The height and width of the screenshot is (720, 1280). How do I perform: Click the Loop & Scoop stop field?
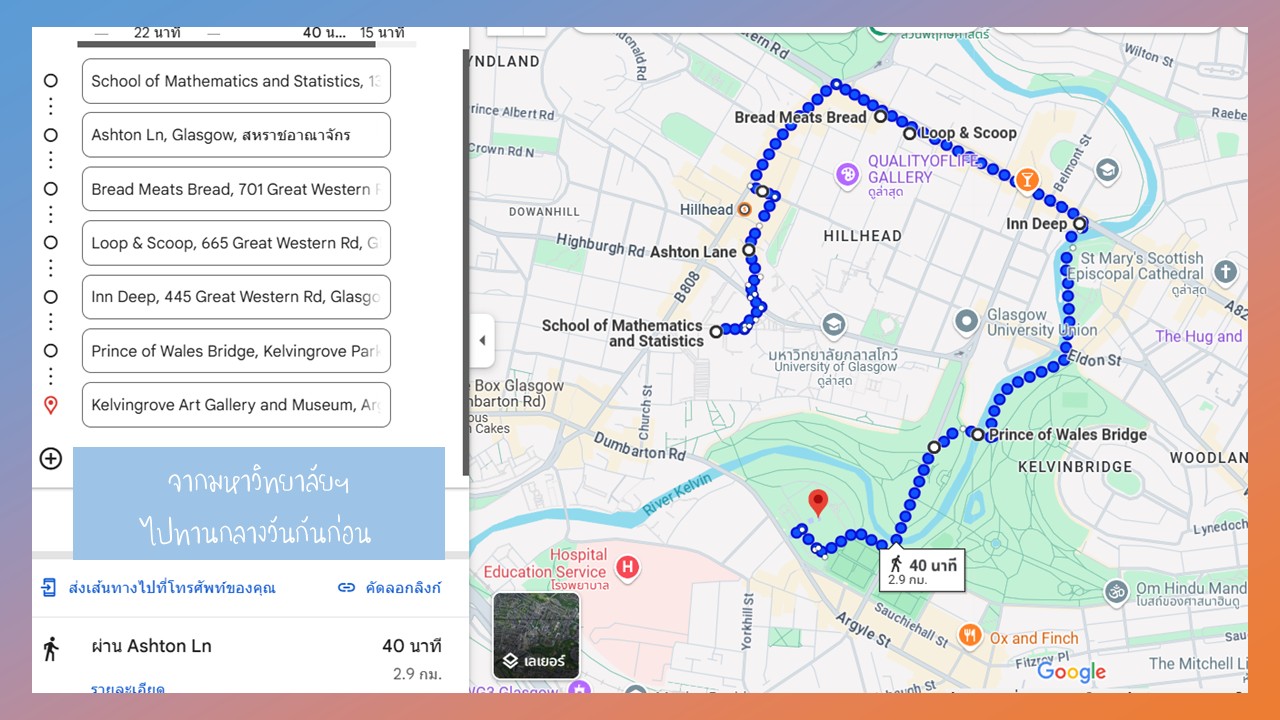point(236,243)
